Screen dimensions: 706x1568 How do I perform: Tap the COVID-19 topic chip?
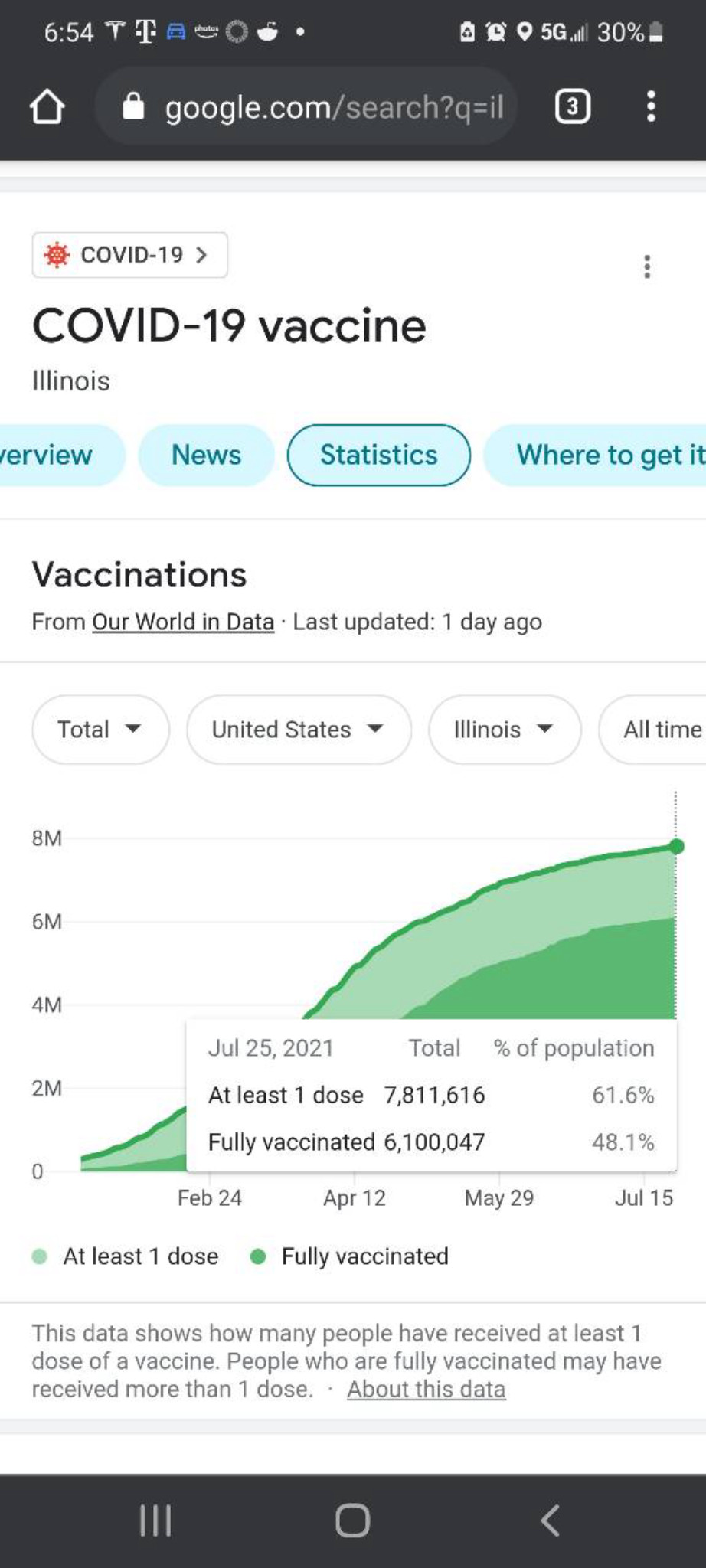(129, 254)
